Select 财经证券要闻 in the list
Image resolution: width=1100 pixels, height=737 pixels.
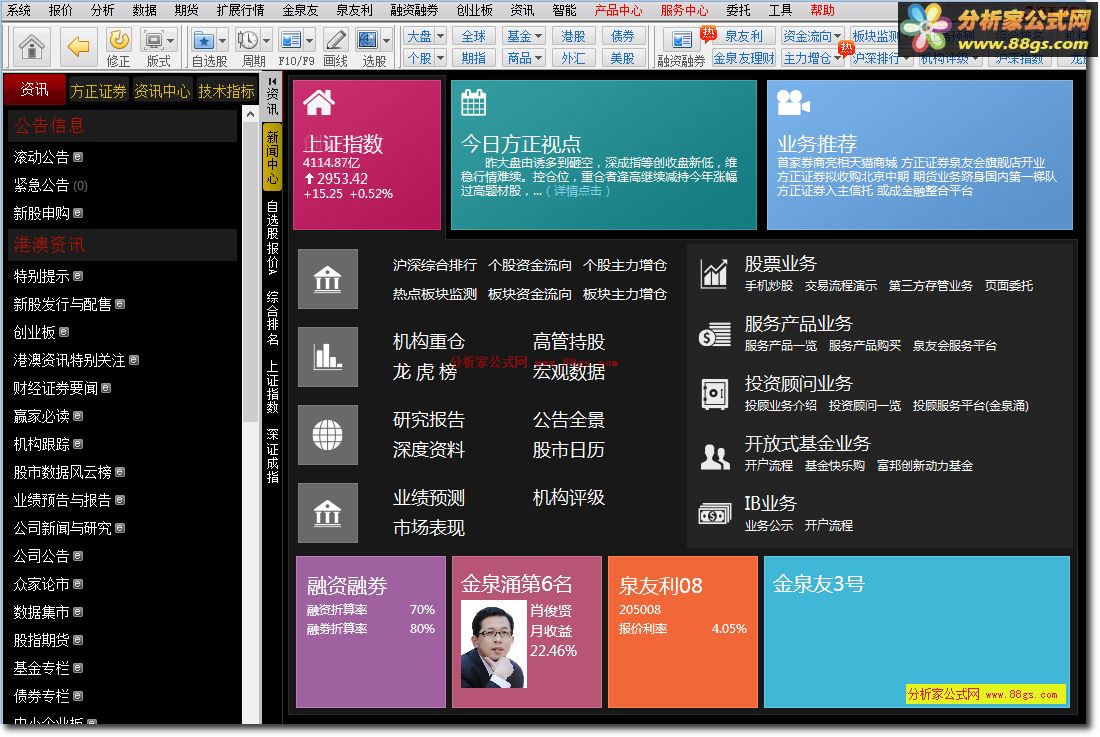[x=62, y=388]
